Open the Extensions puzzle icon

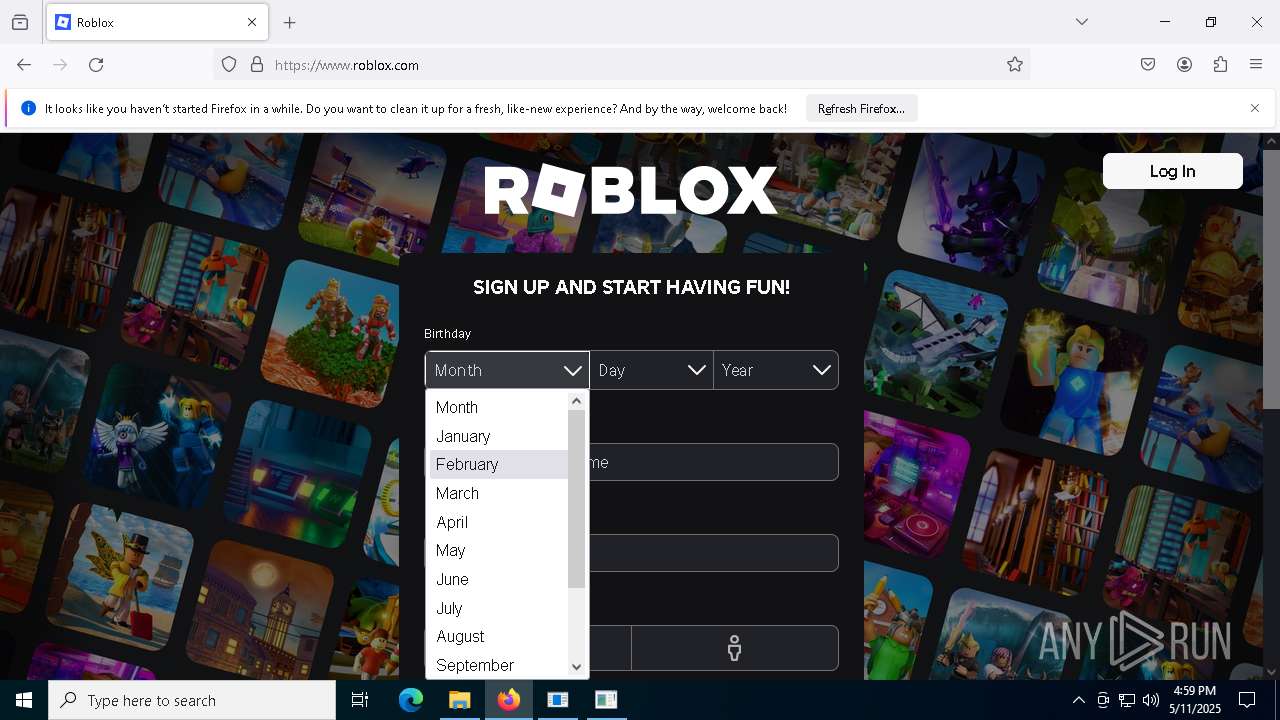(1220, 65)
